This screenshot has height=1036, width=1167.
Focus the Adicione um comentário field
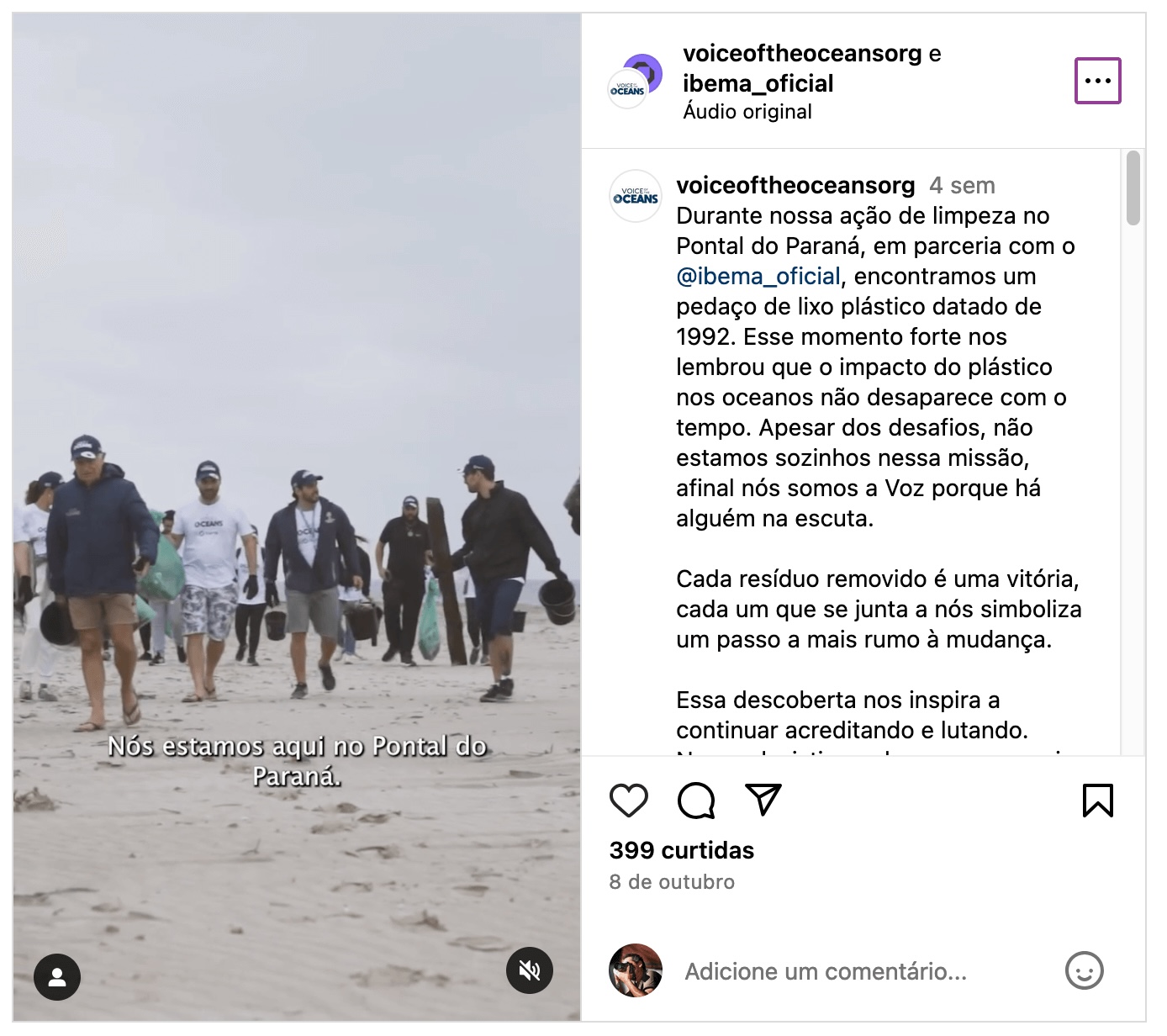point(866,972)
